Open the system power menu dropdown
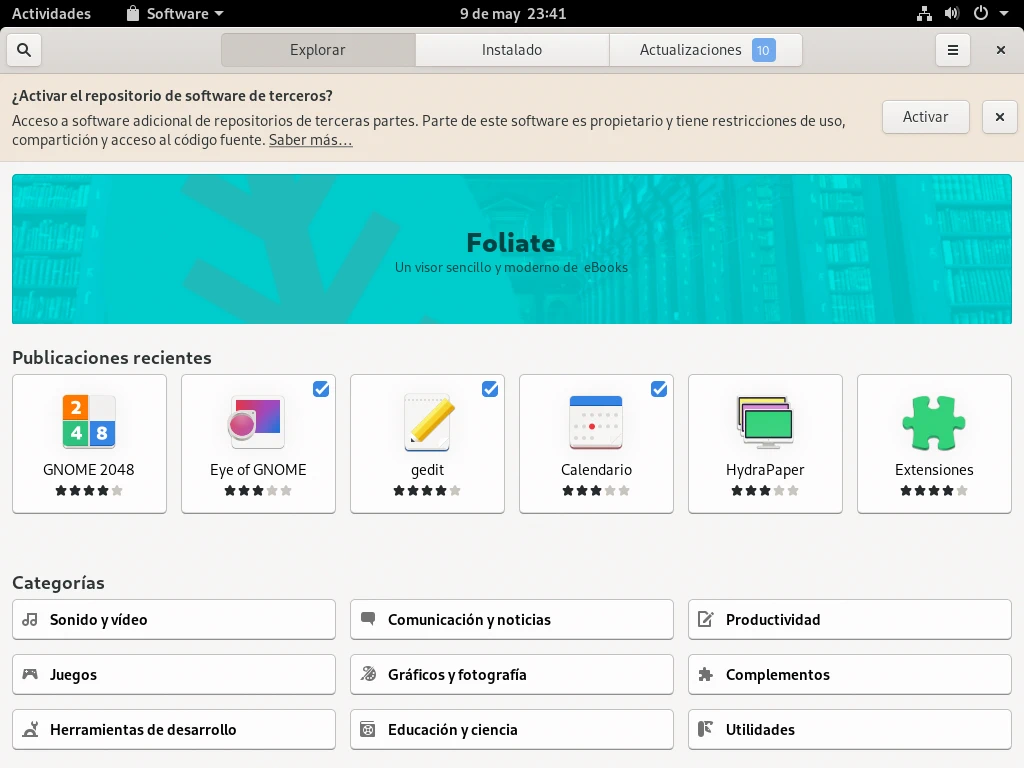This screenshot has width=1024, height=768. (x=985, y=14)
